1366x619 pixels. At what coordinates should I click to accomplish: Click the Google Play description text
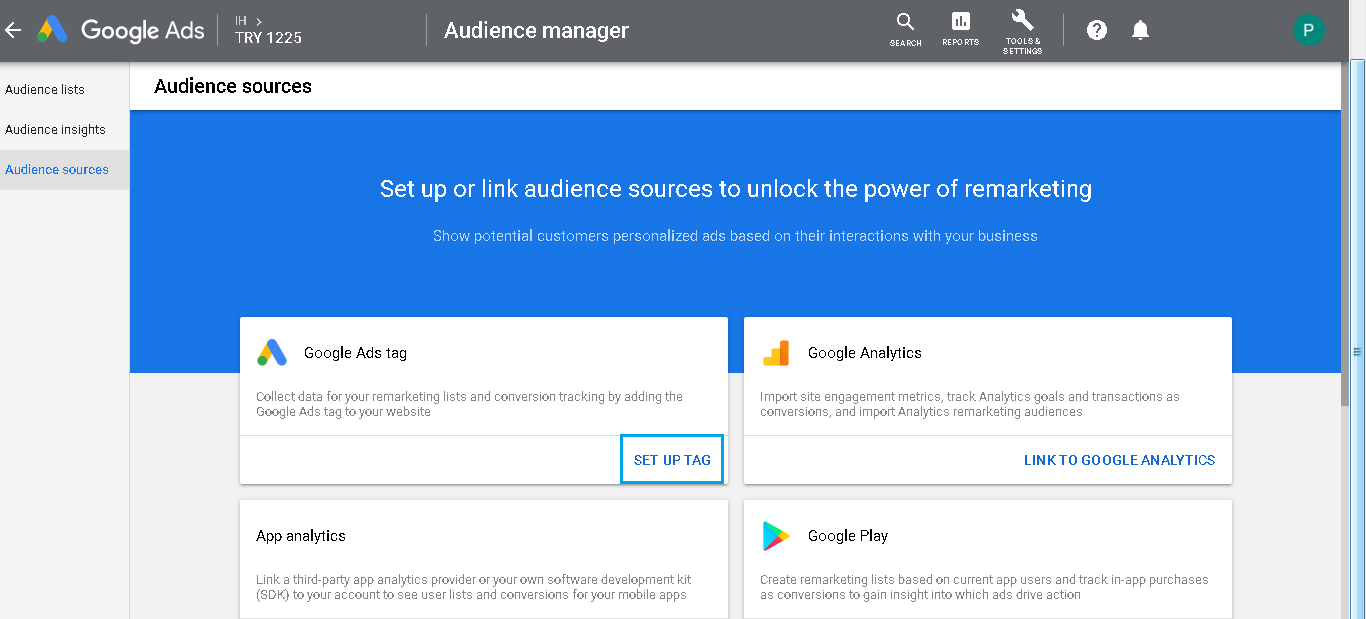click(x=984, y=587)
